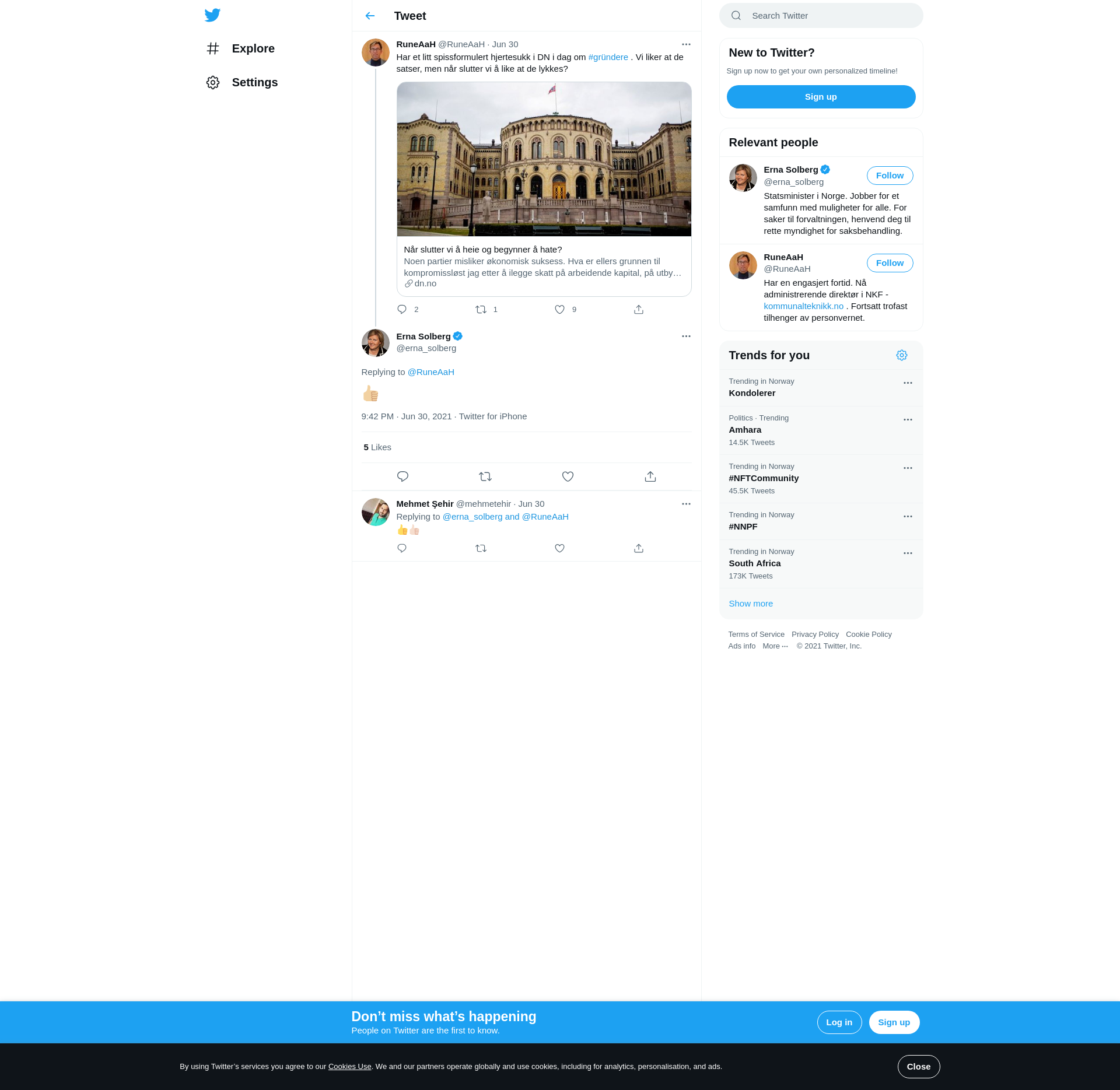Retweet Mehmet Şehir's tweet
The height and width of the screenshot is (1090, 1120).
click(481, 548)
